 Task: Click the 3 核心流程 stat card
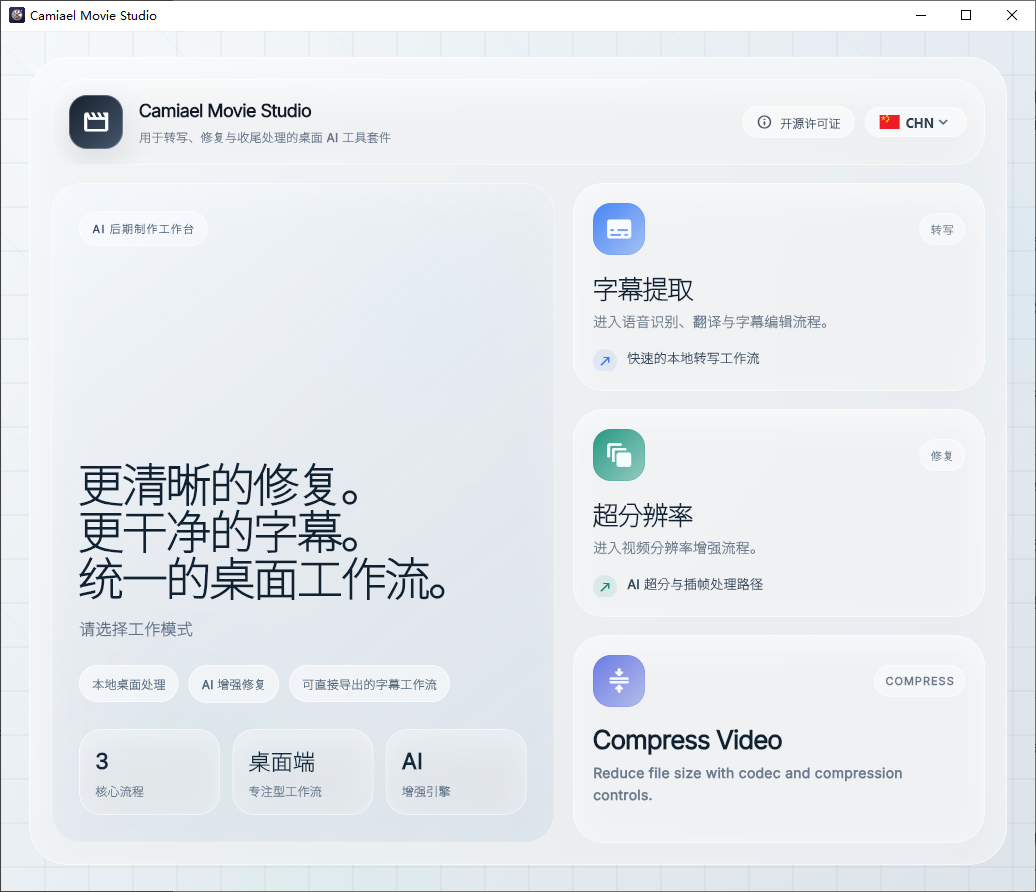coord(149,772)
